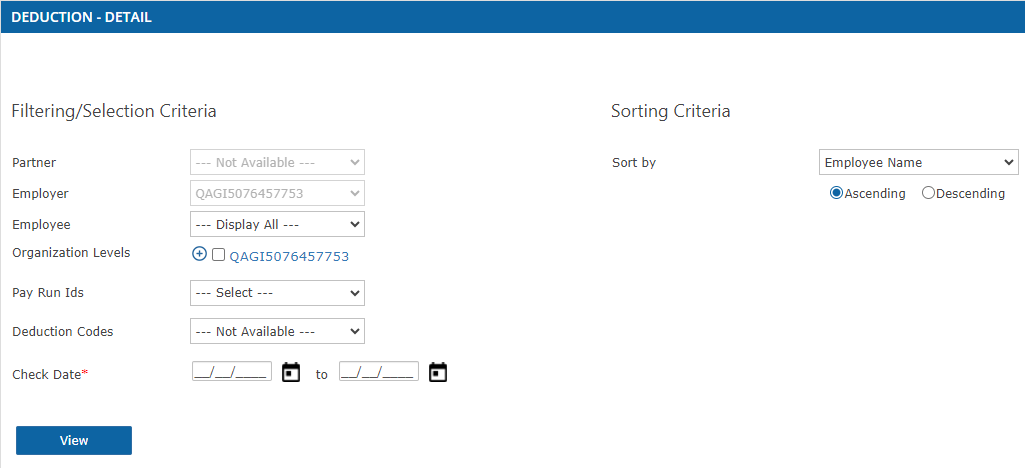Click the Deduction - Detail header title
Screen dimensions: 1025x468
[x=81, y=17]
